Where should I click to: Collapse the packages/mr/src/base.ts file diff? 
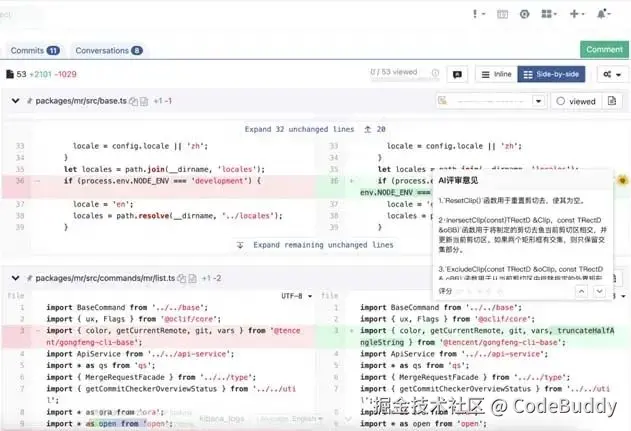click(x=15, y=101)
